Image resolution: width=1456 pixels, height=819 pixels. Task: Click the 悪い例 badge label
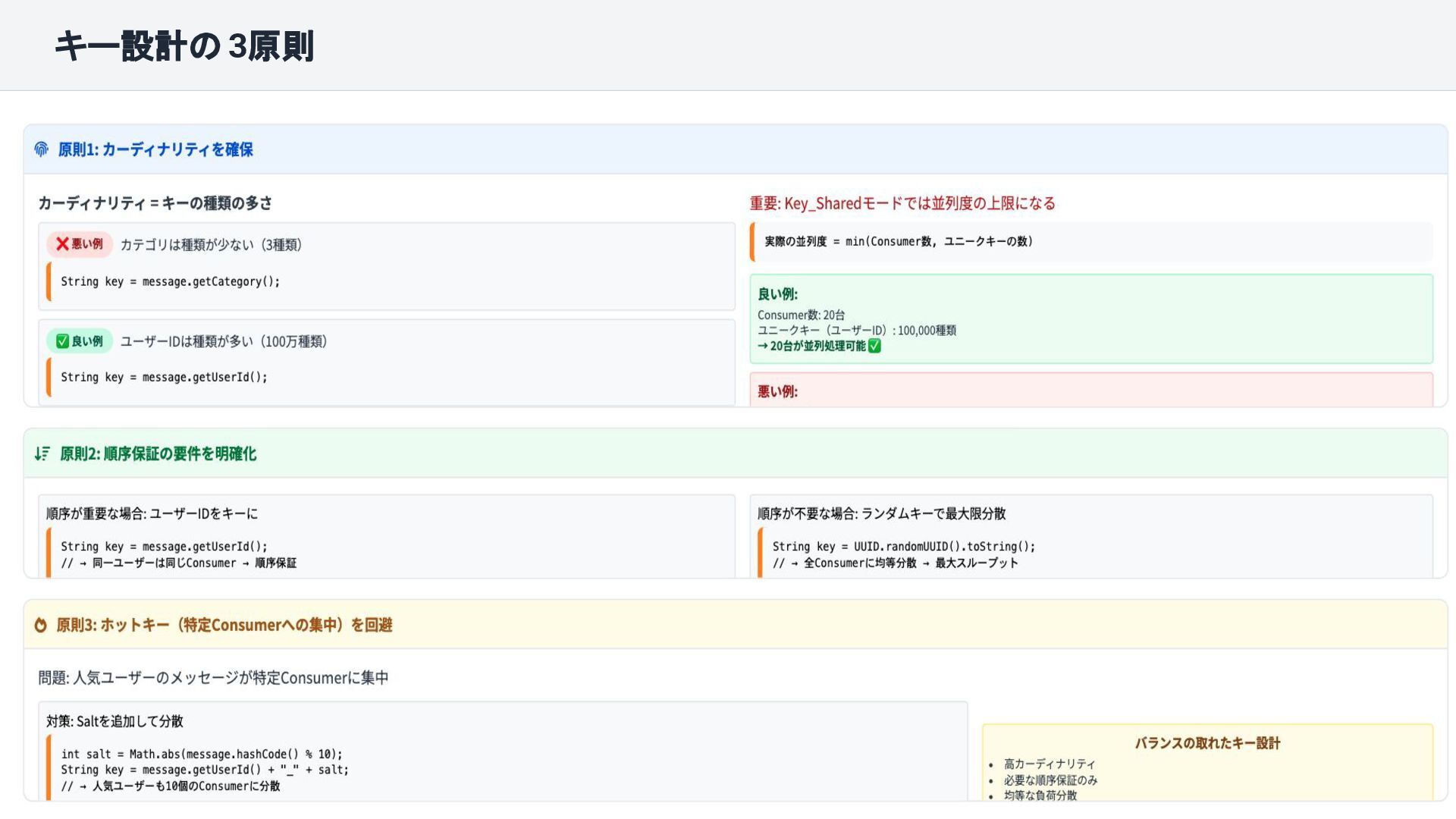click(86, 244)
